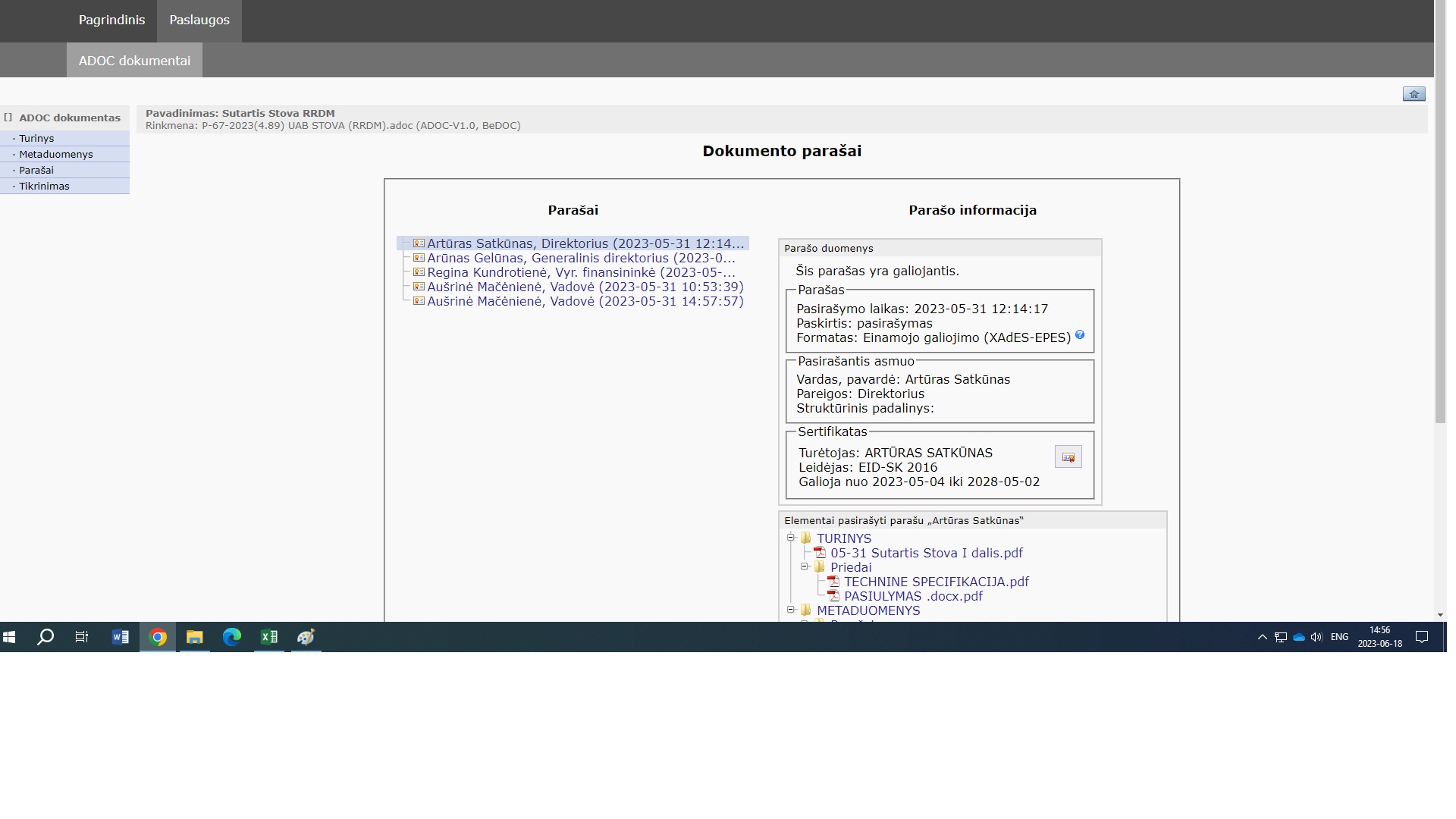The image size is (1456, 819).
Task: Click the TURINYS folder icon
Action: click(806, 538)
